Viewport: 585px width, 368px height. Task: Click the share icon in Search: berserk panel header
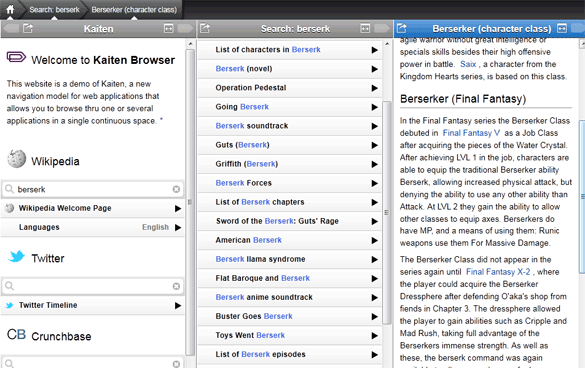[205, 28]
